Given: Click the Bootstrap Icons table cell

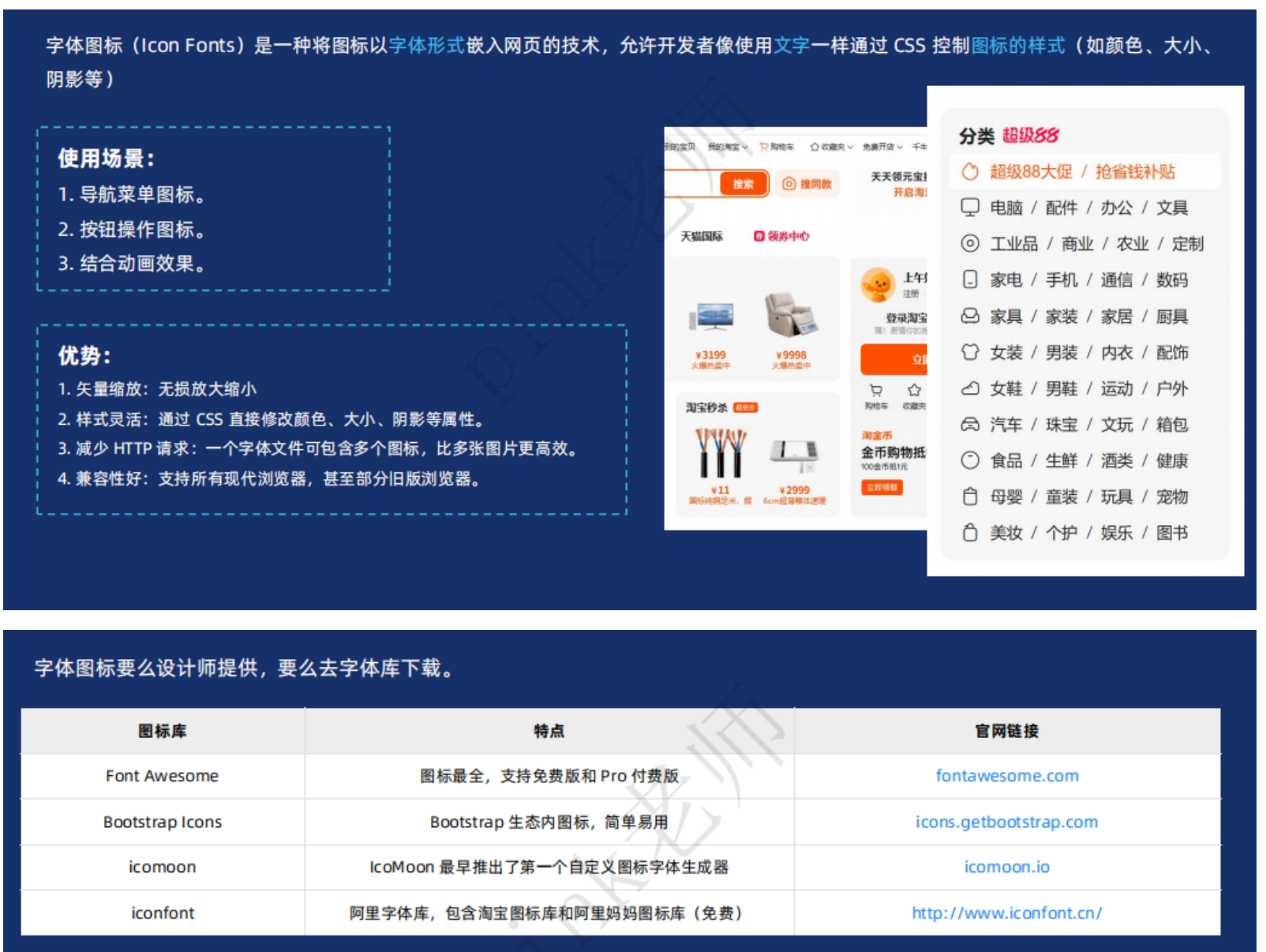Looking at the screenshot, I should pos(163,822).
